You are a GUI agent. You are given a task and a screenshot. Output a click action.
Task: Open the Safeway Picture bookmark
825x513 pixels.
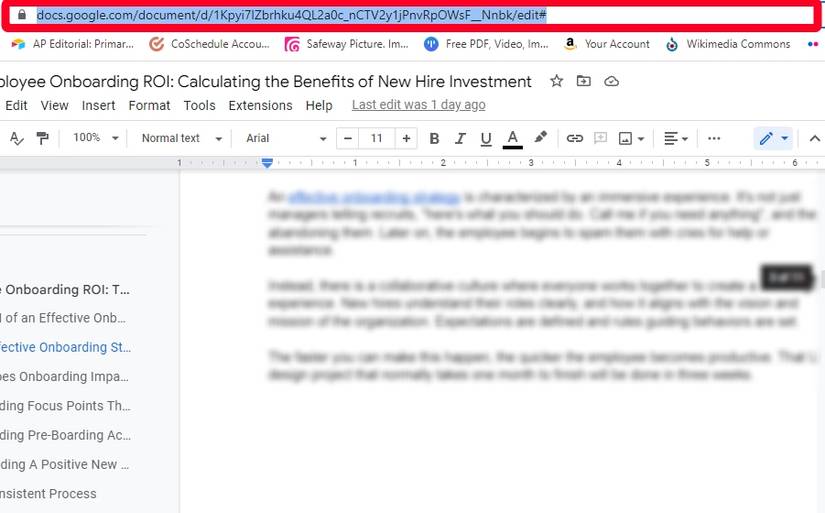[346, 44]
